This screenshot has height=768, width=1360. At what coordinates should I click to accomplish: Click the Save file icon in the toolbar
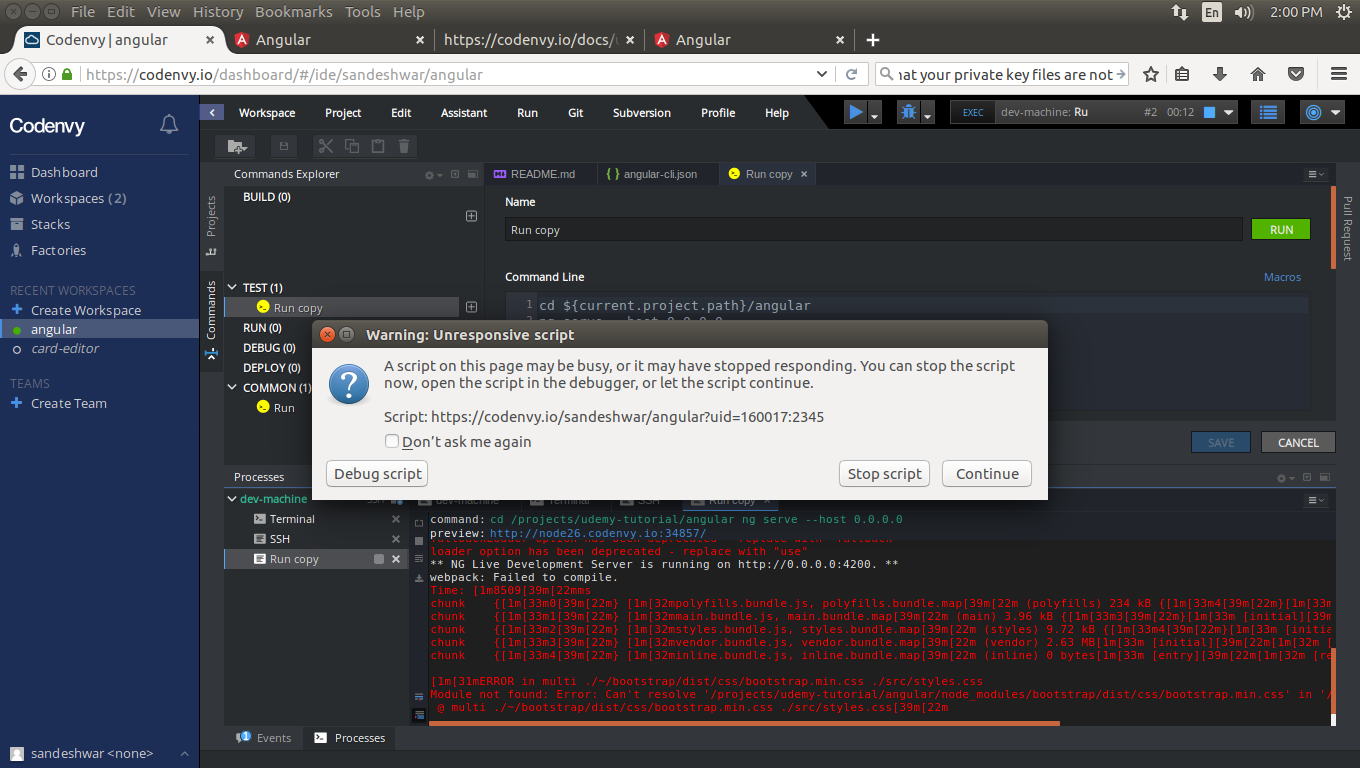click(283, 146)
